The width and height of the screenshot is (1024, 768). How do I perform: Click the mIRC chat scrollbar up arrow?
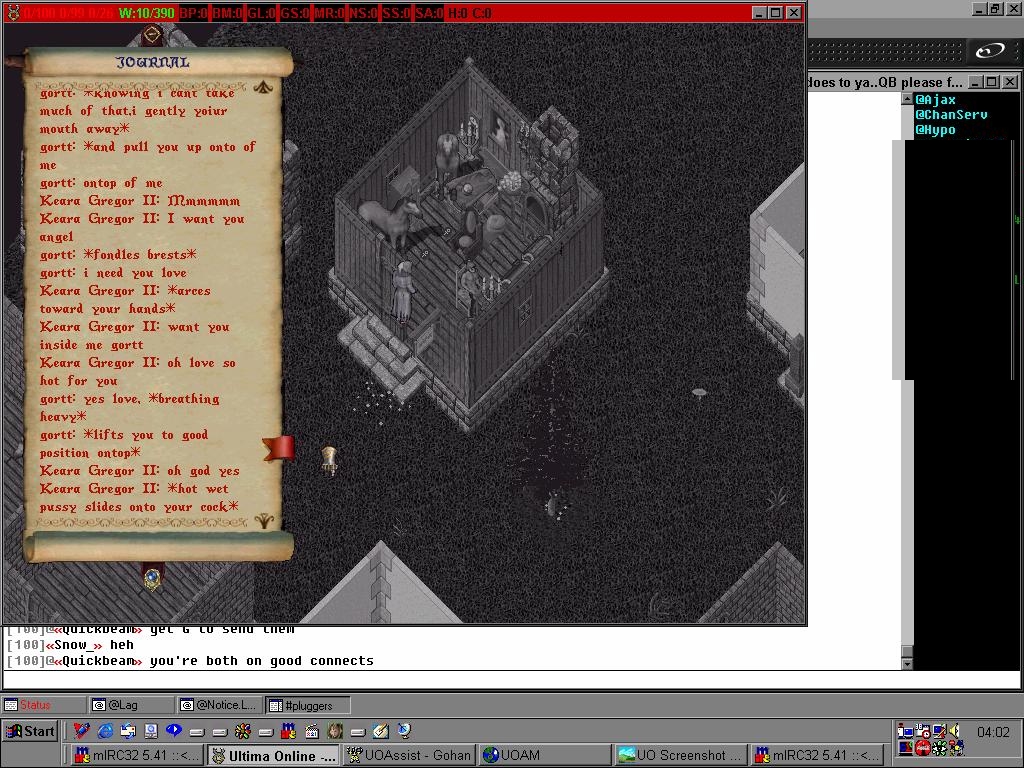pos(907,99)
